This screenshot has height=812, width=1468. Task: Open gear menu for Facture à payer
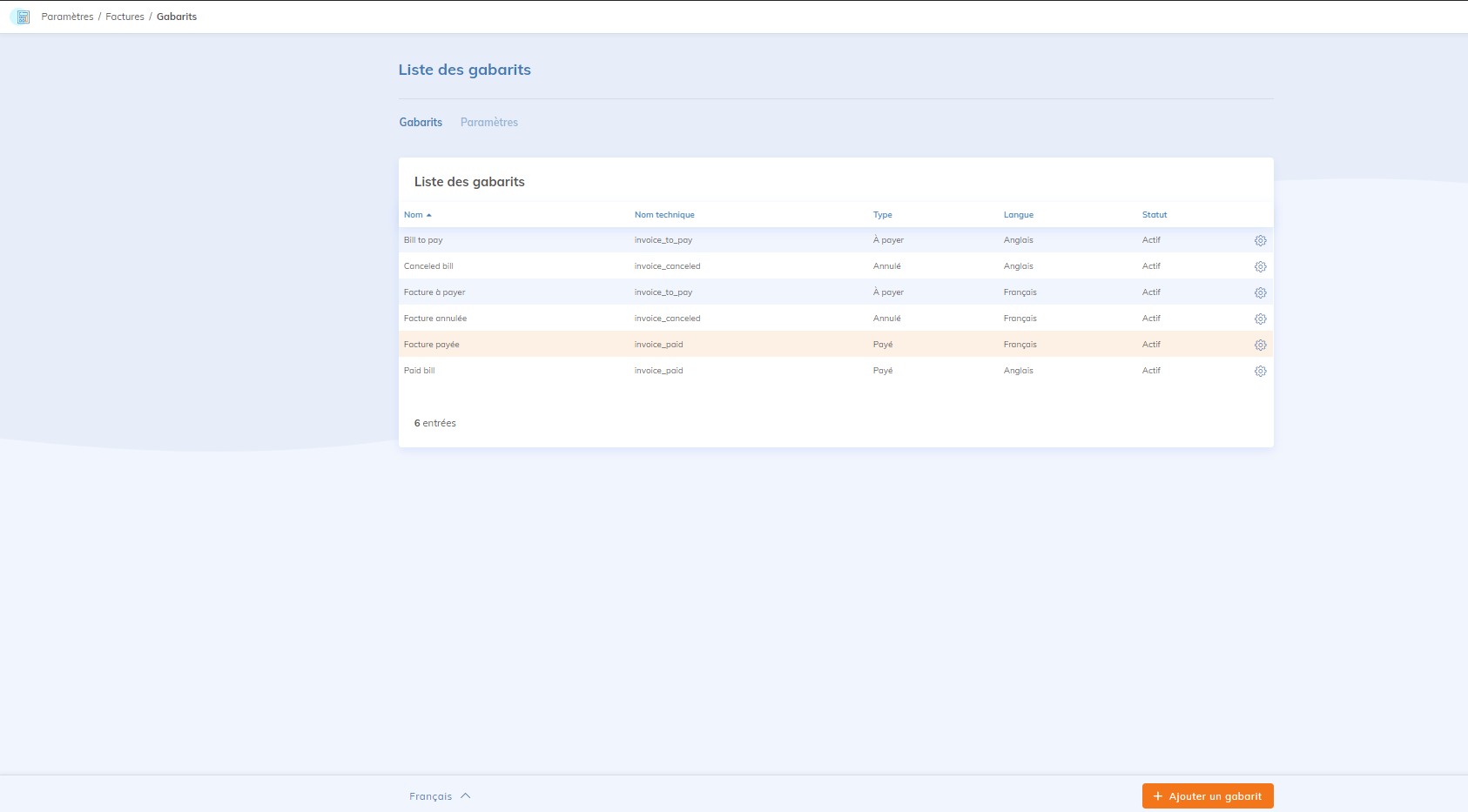(1260, 293)
